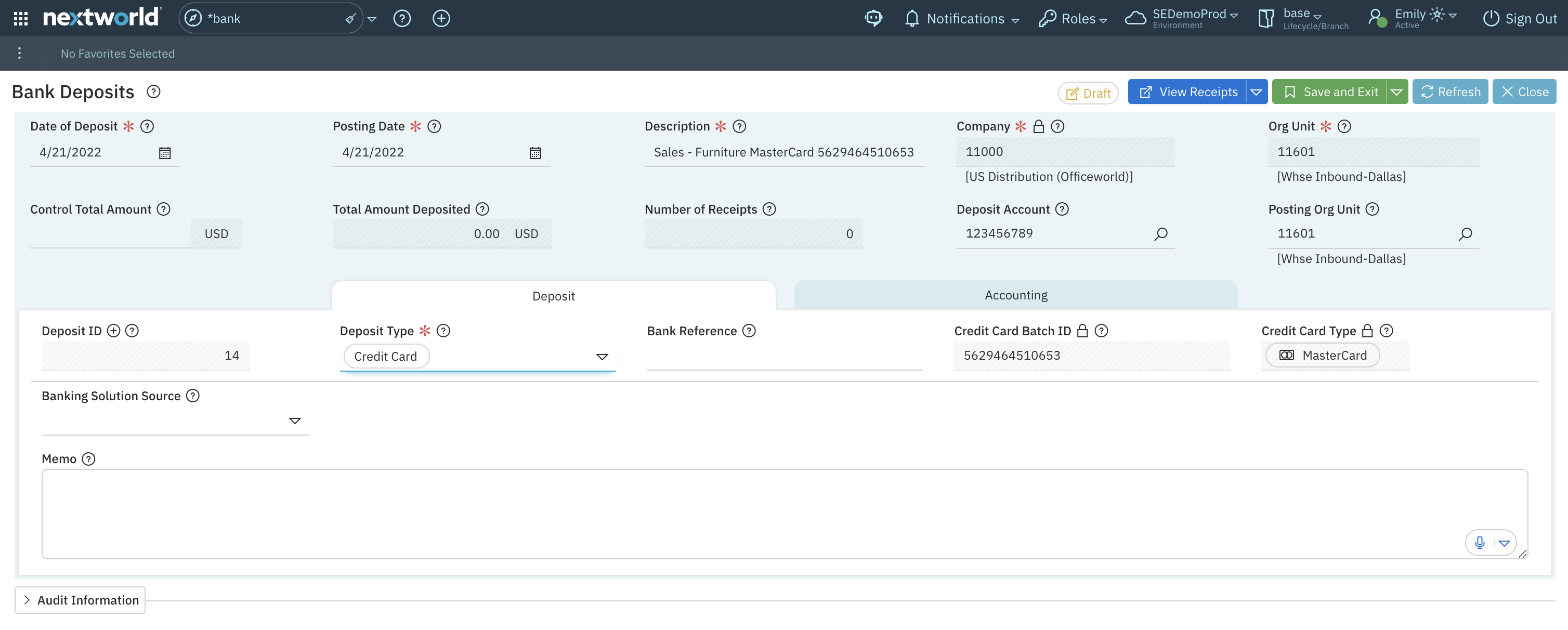Click the add circle icon near search bar
The width and height of the screenshot is (1568, 630).
(441, 18)
